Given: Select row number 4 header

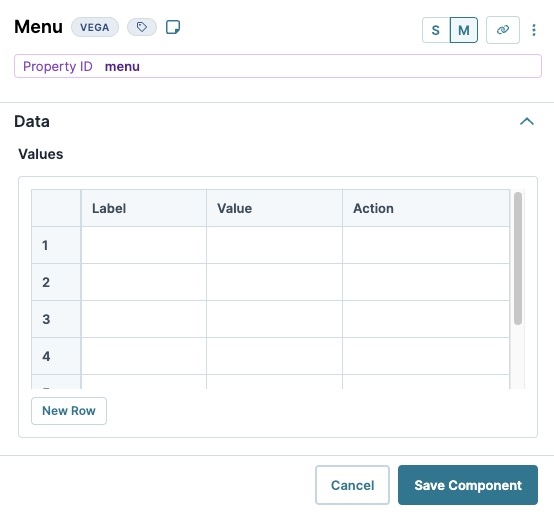Looking at the screenshot, I should [56, 356].
